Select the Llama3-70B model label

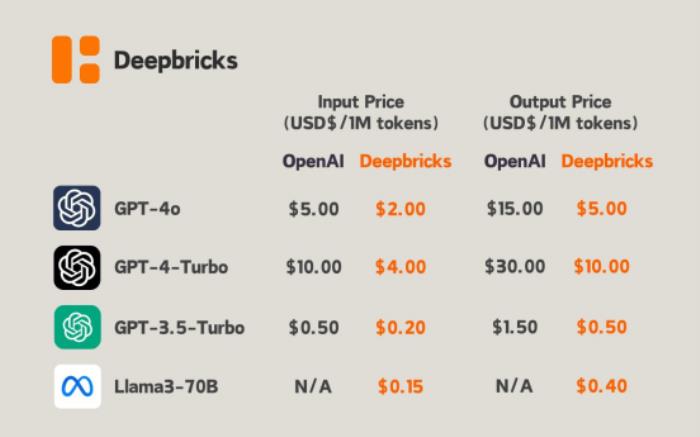[x=166, y=387]
